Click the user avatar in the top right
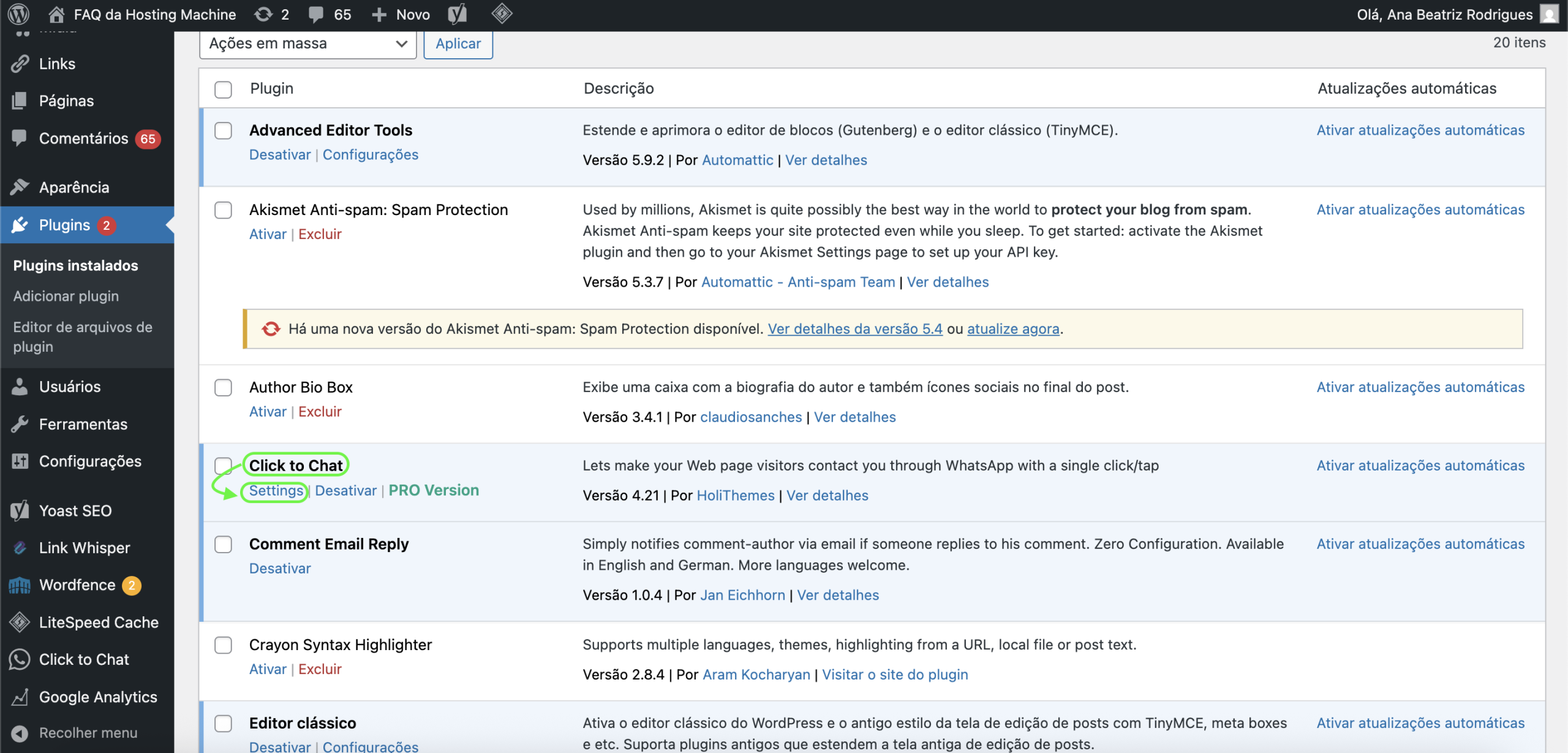The height and width of the screenshot is (753, 1568). point(1550,14)
